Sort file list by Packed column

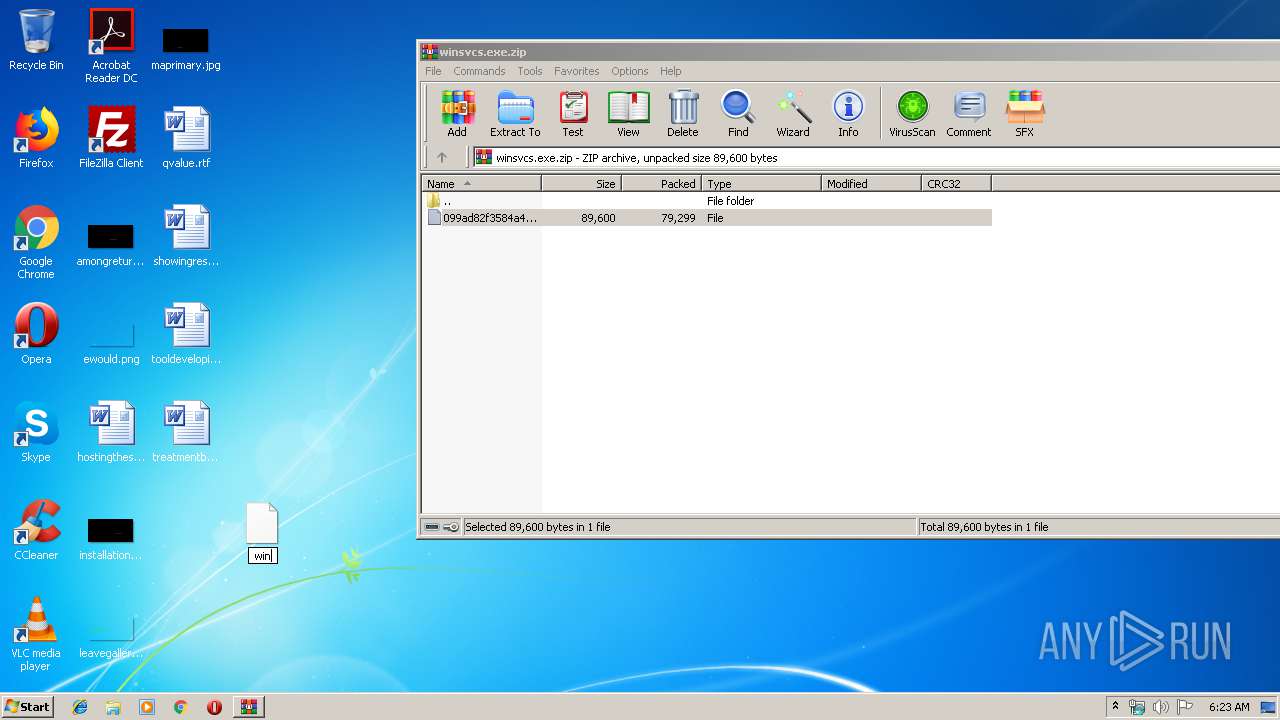tap(662, 184)
